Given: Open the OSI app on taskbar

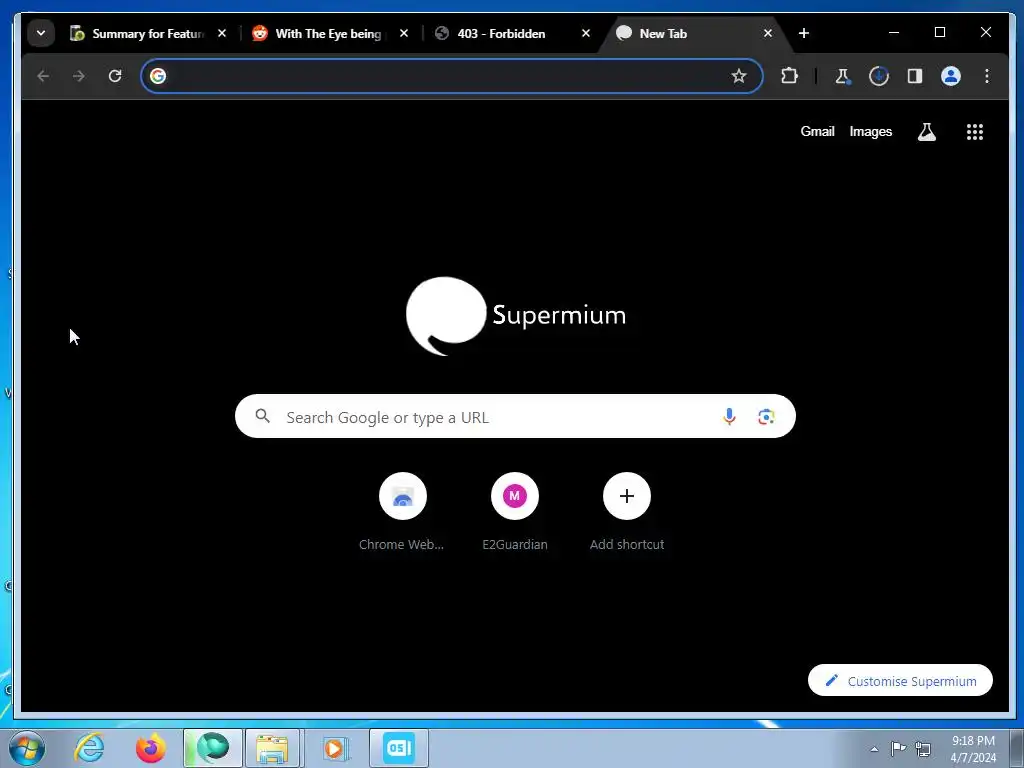Looking at the screenshot, I should point(399,748).
